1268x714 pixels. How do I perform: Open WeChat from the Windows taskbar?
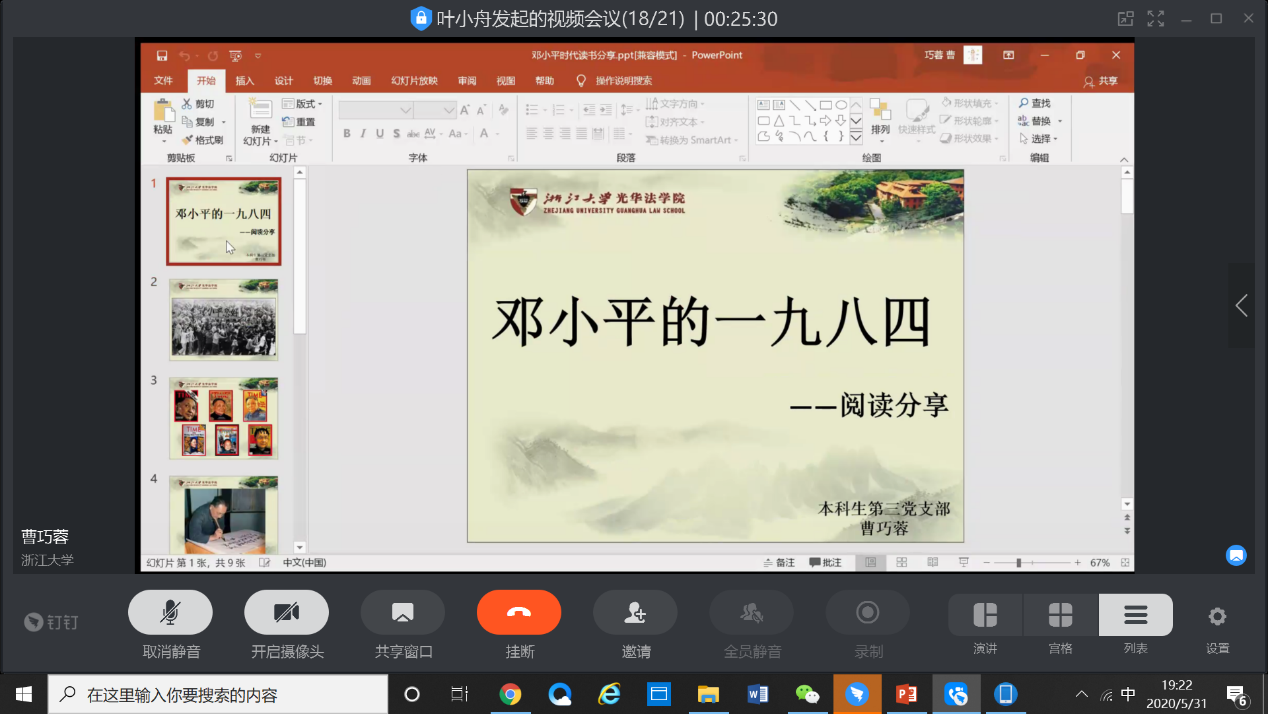pyautogui.click(x=807, y=694)
